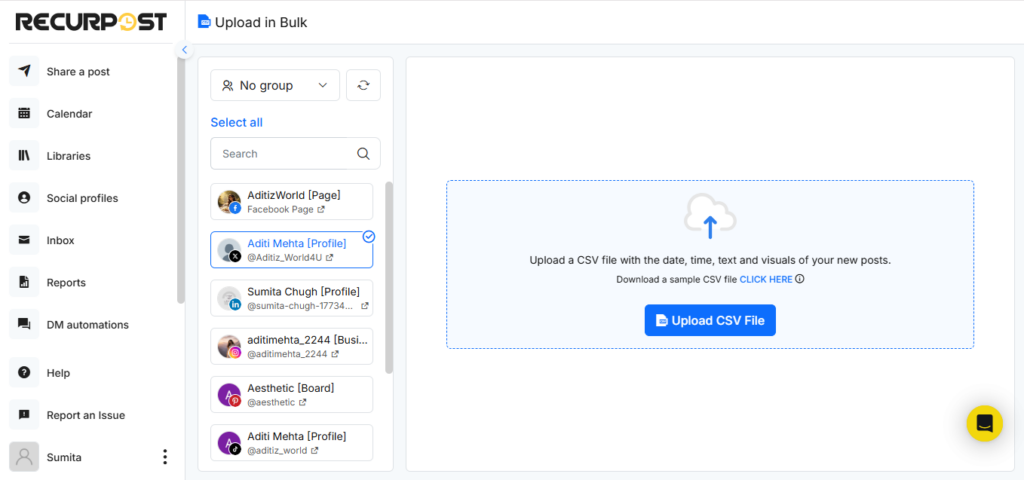The image size is (1024, 480).
Task: Open the three-dot menu beside Sumita
Action: tap(165, 457)
